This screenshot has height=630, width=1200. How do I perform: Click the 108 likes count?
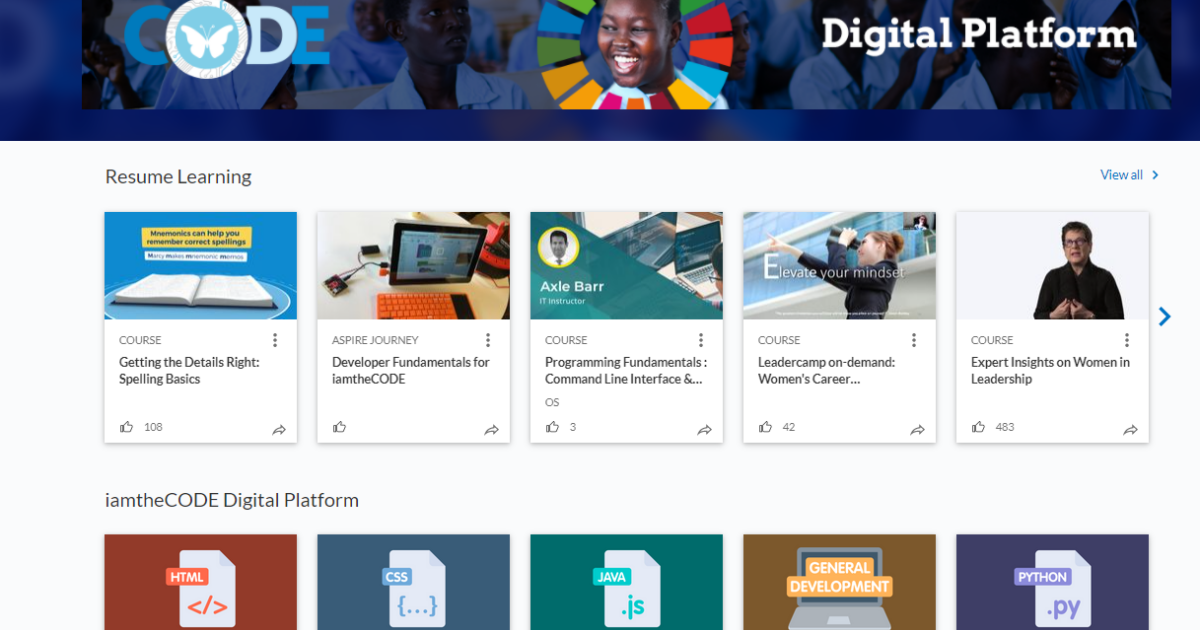click(153, 427)
